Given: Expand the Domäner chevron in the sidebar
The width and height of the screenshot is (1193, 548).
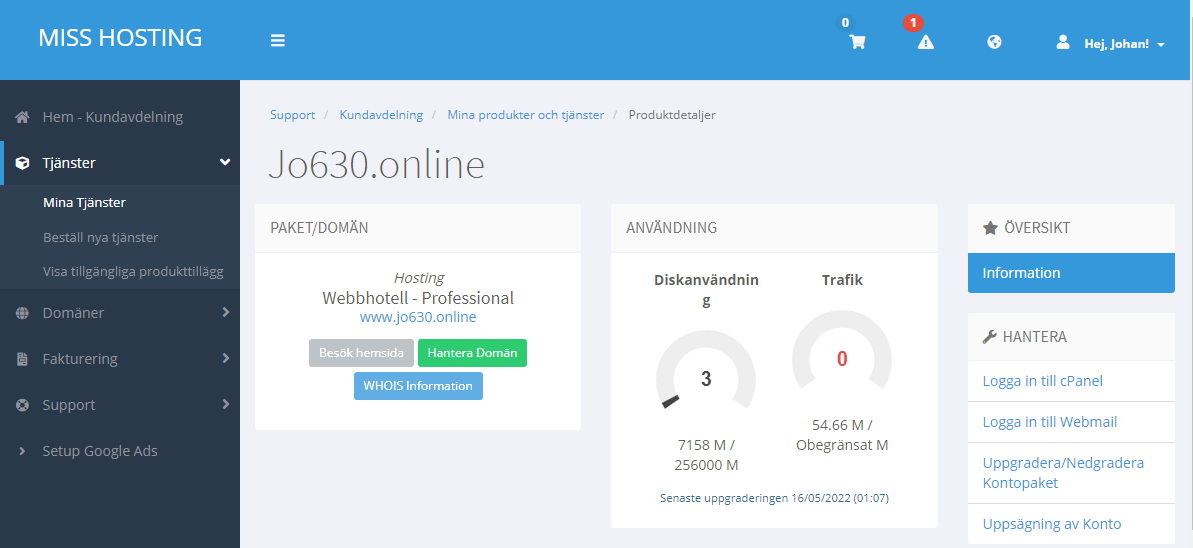Looking at the screenshot, I should pos(226,312).
